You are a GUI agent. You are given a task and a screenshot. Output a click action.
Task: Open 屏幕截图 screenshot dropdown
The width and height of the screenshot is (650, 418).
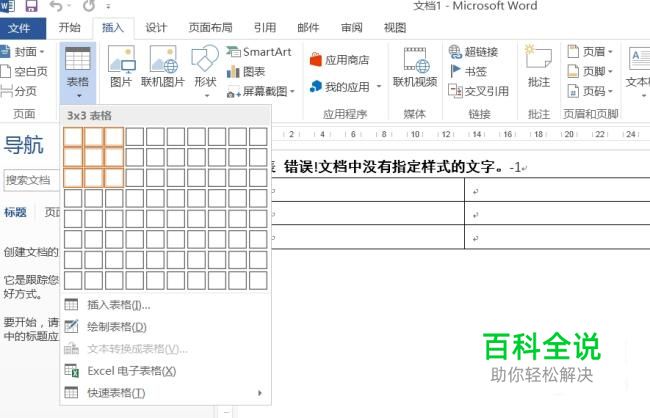261,91
